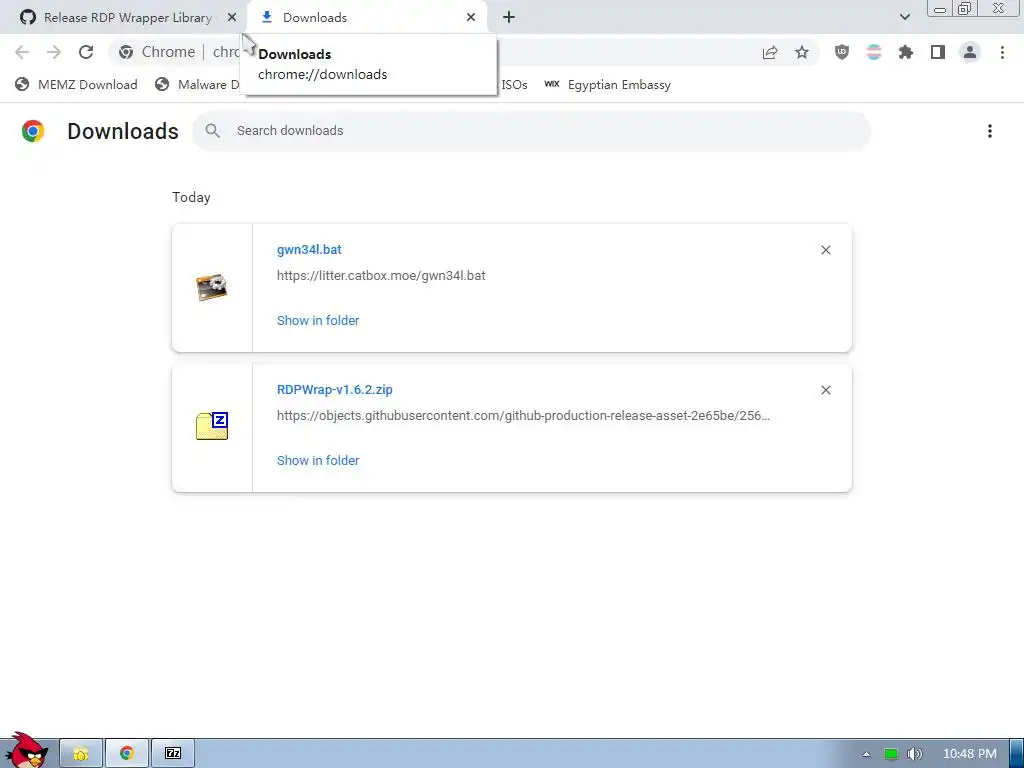Open MEMZ Download bookmark
The image size is (1024, 768).
click(76, 85)
